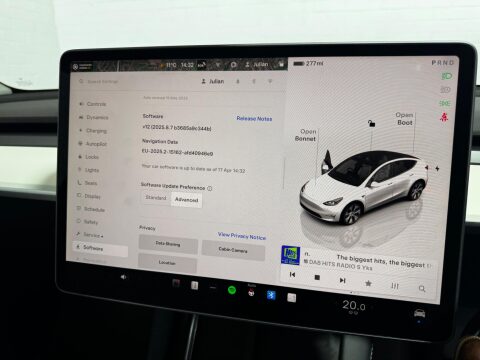Click the Search Settings field
Viewport: 480px width, 360px height.
pyautogui.click(x=99, y=81)
